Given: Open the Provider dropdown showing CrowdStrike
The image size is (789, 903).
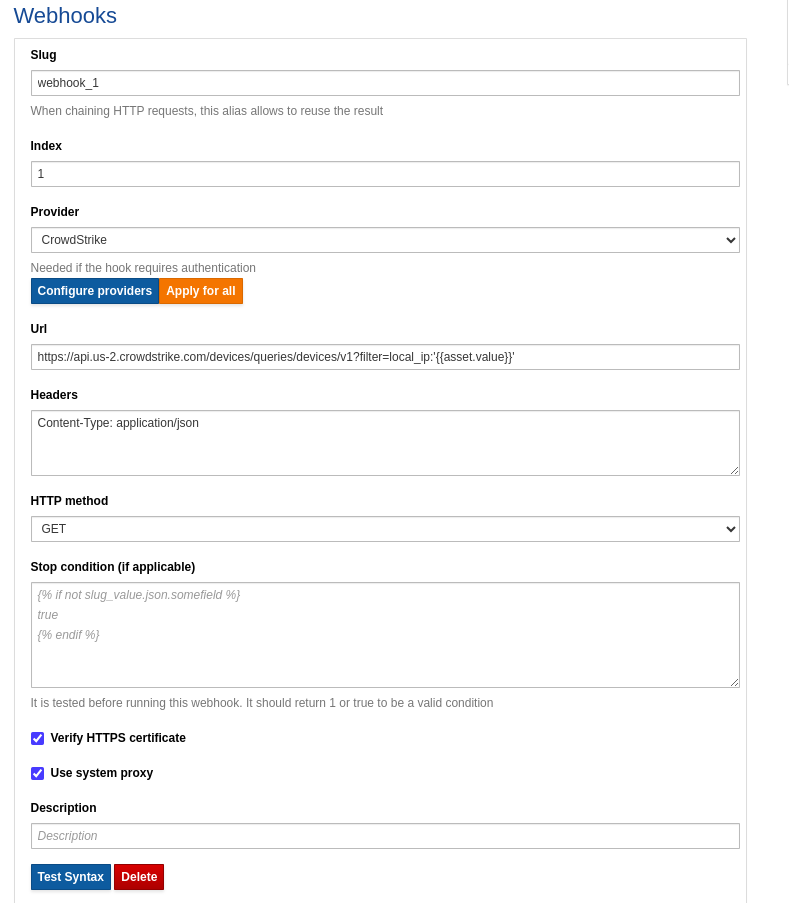Looking at the screenshot, I should pos(384,240).
